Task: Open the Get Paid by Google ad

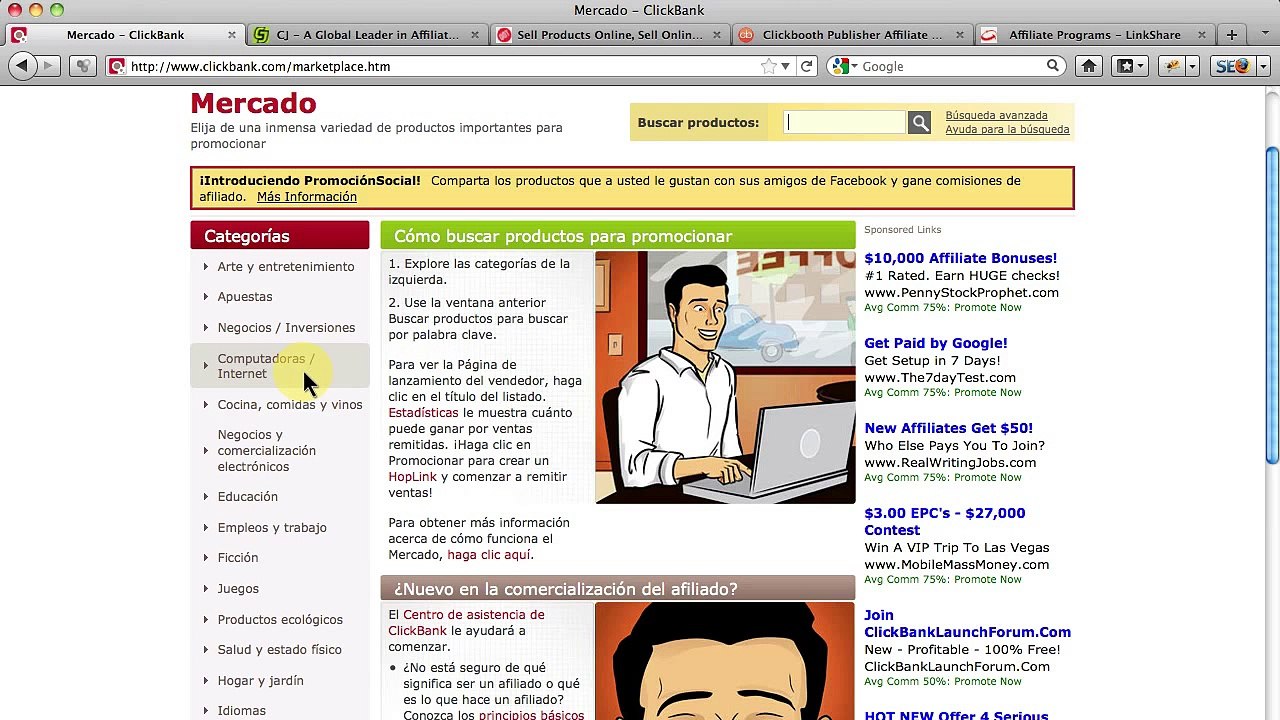Action: coord(935,343)
